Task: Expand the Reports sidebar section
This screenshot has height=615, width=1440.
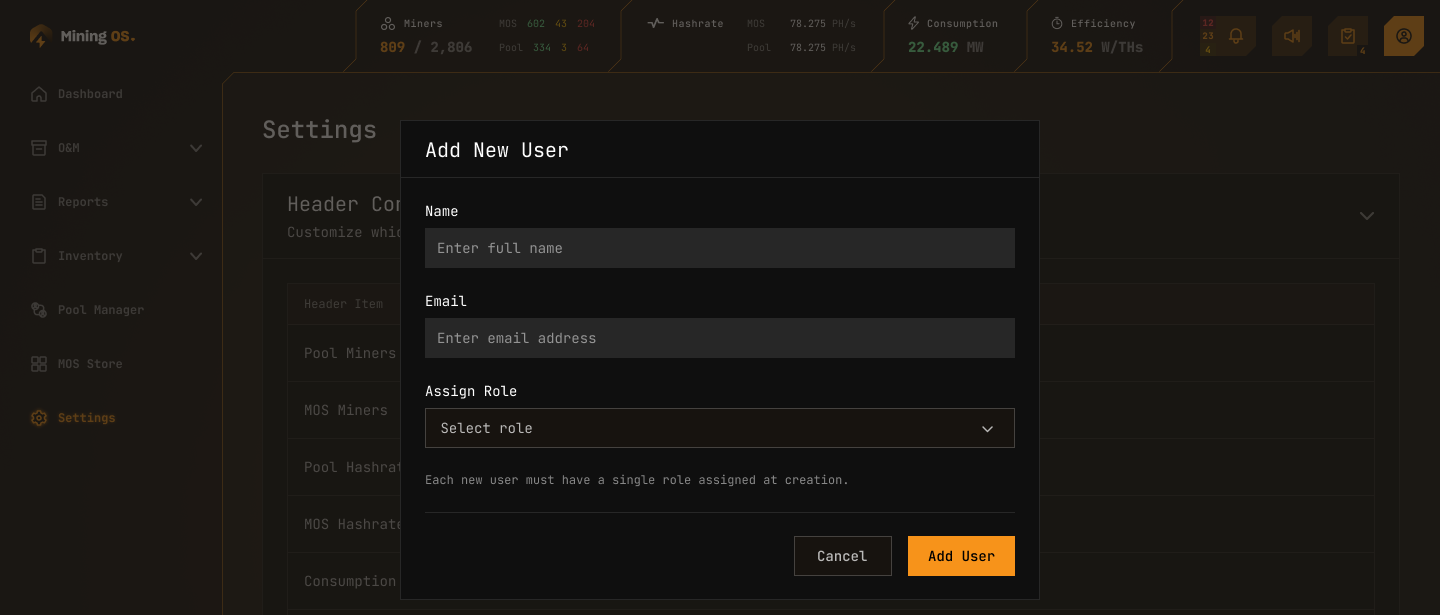Action: click(x=196, y=201)
